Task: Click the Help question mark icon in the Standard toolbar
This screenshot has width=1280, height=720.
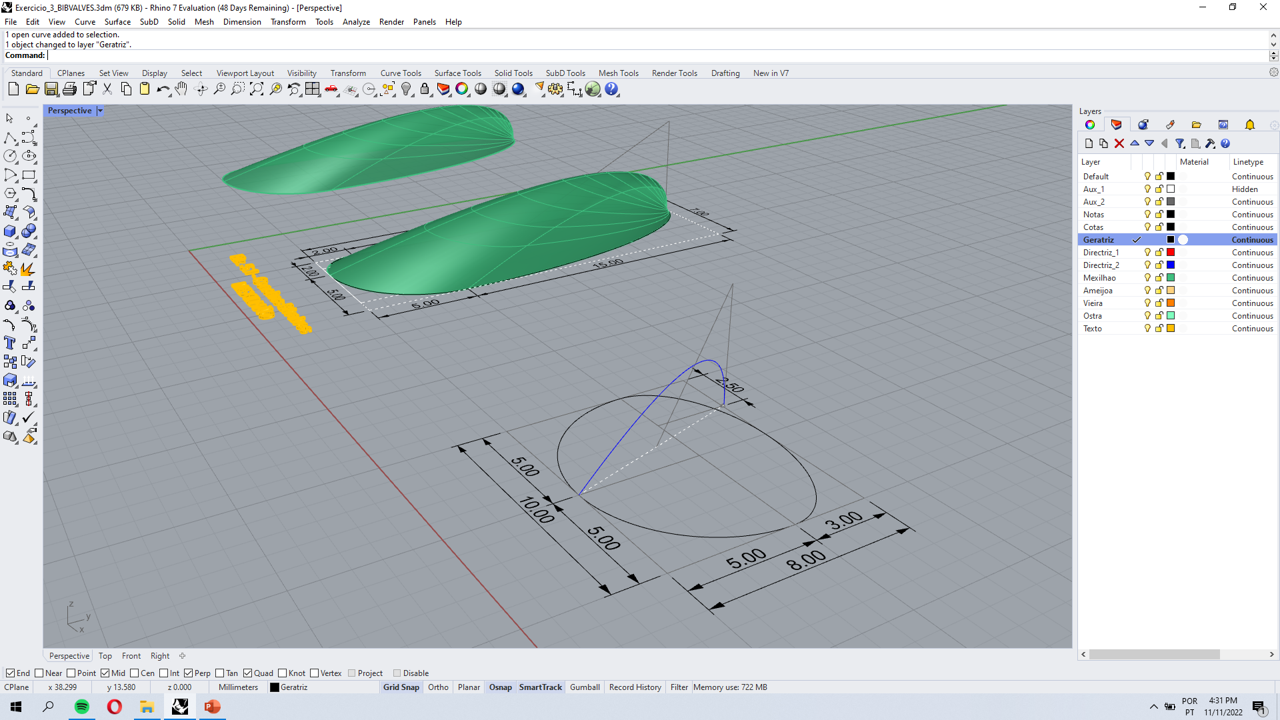Action: pos(612,90)
